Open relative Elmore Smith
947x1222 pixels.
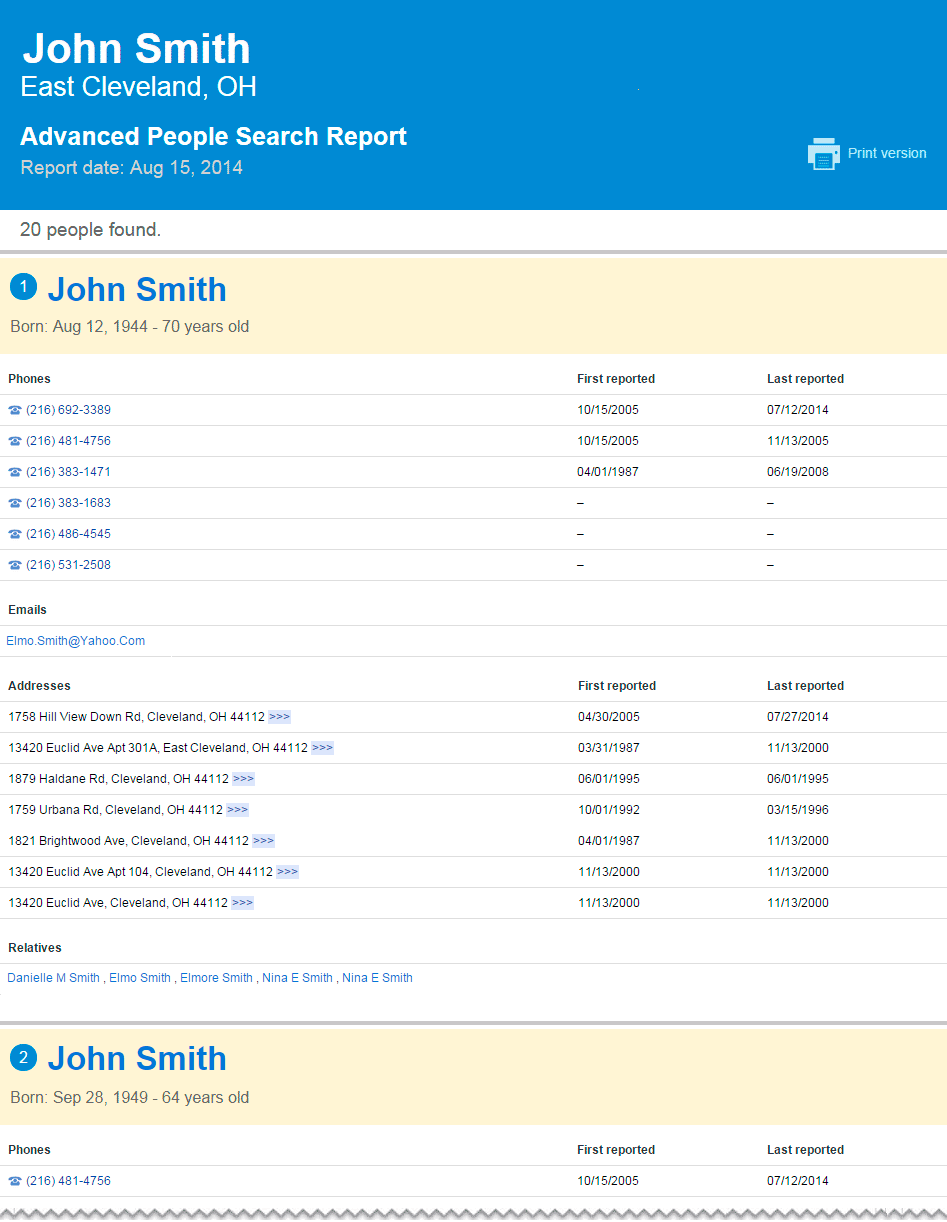tap(216, 978)
